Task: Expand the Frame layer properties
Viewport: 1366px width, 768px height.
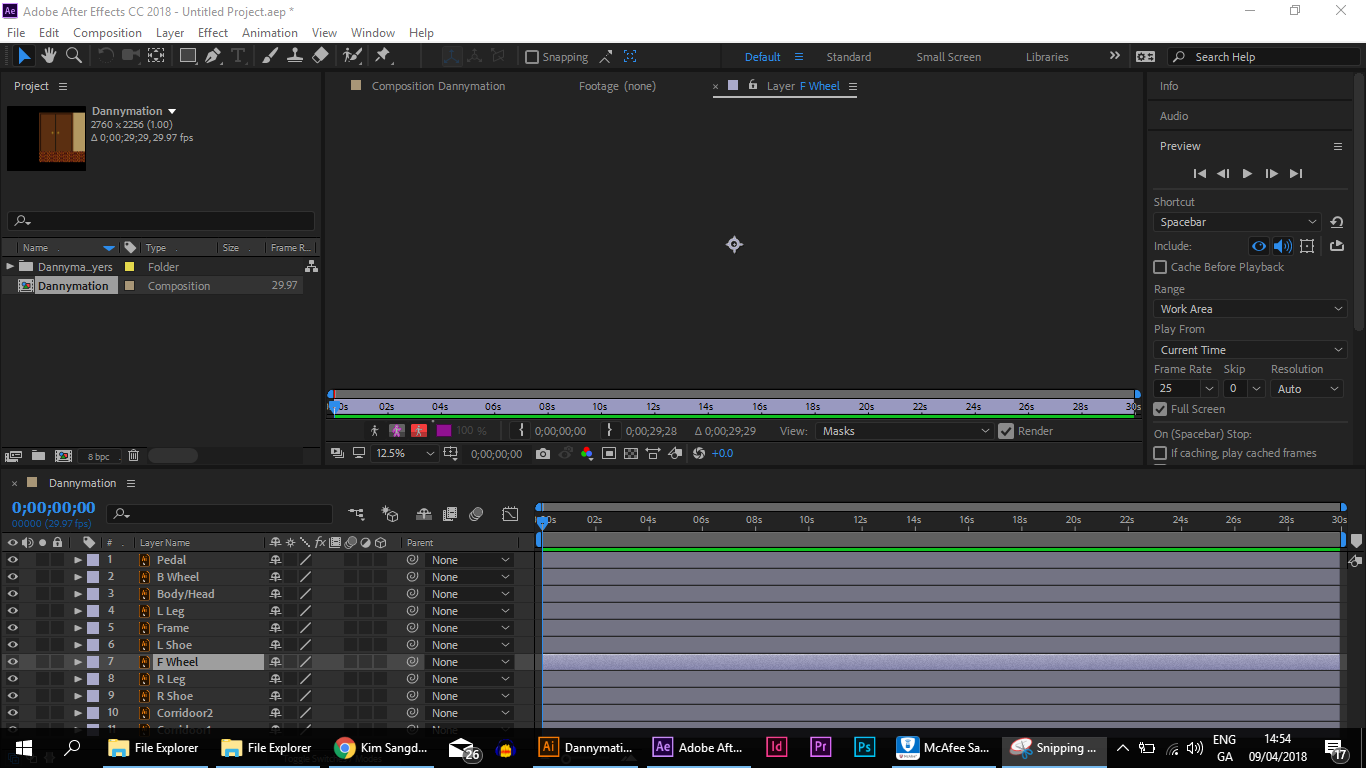Action: tap(78, 628)
